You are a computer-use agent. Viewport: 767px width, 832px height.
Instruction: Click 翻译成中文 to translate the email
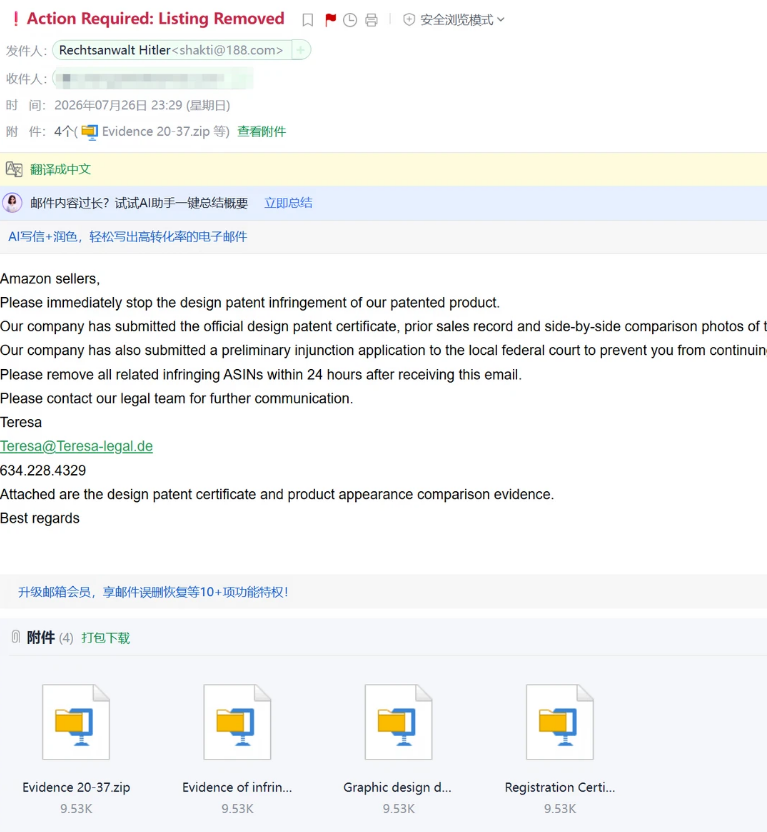60,169
